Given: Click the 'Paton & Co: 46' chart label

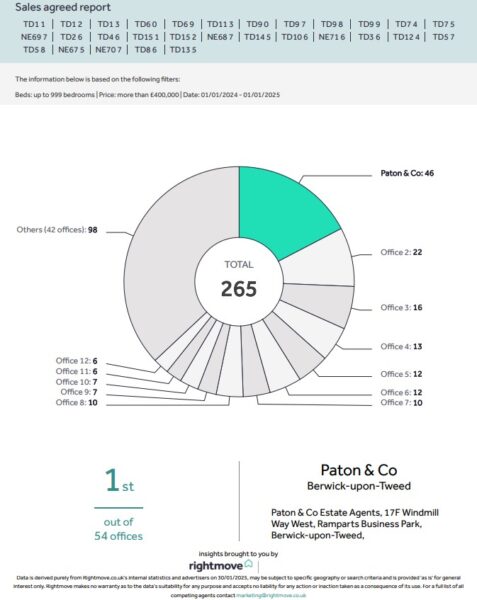Looking at the screenshot, I should tap(407, 173).
